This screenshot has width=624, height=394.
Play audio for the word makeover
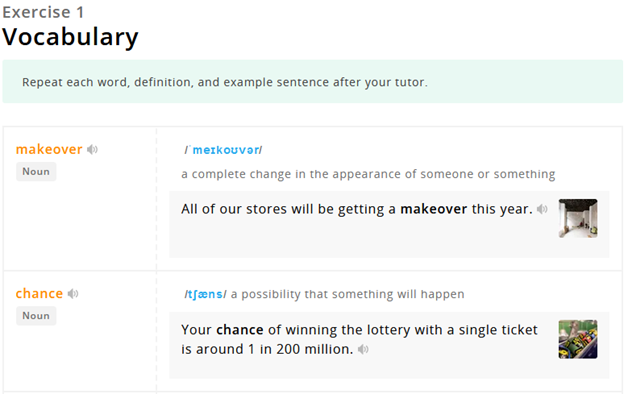point(92,149)
